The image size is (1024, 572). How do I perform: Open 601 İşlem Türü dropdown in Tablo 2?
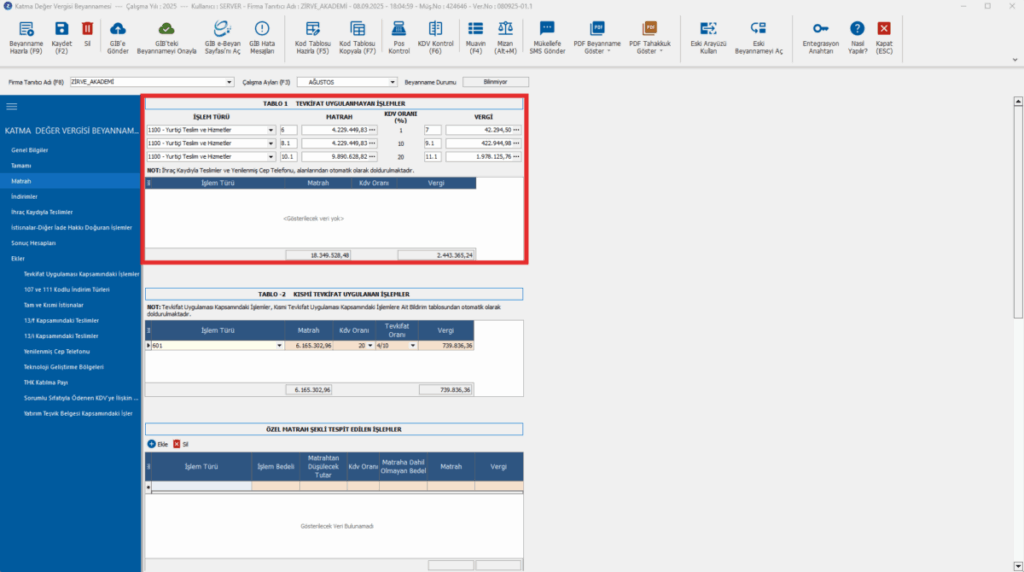coord(280,345)
